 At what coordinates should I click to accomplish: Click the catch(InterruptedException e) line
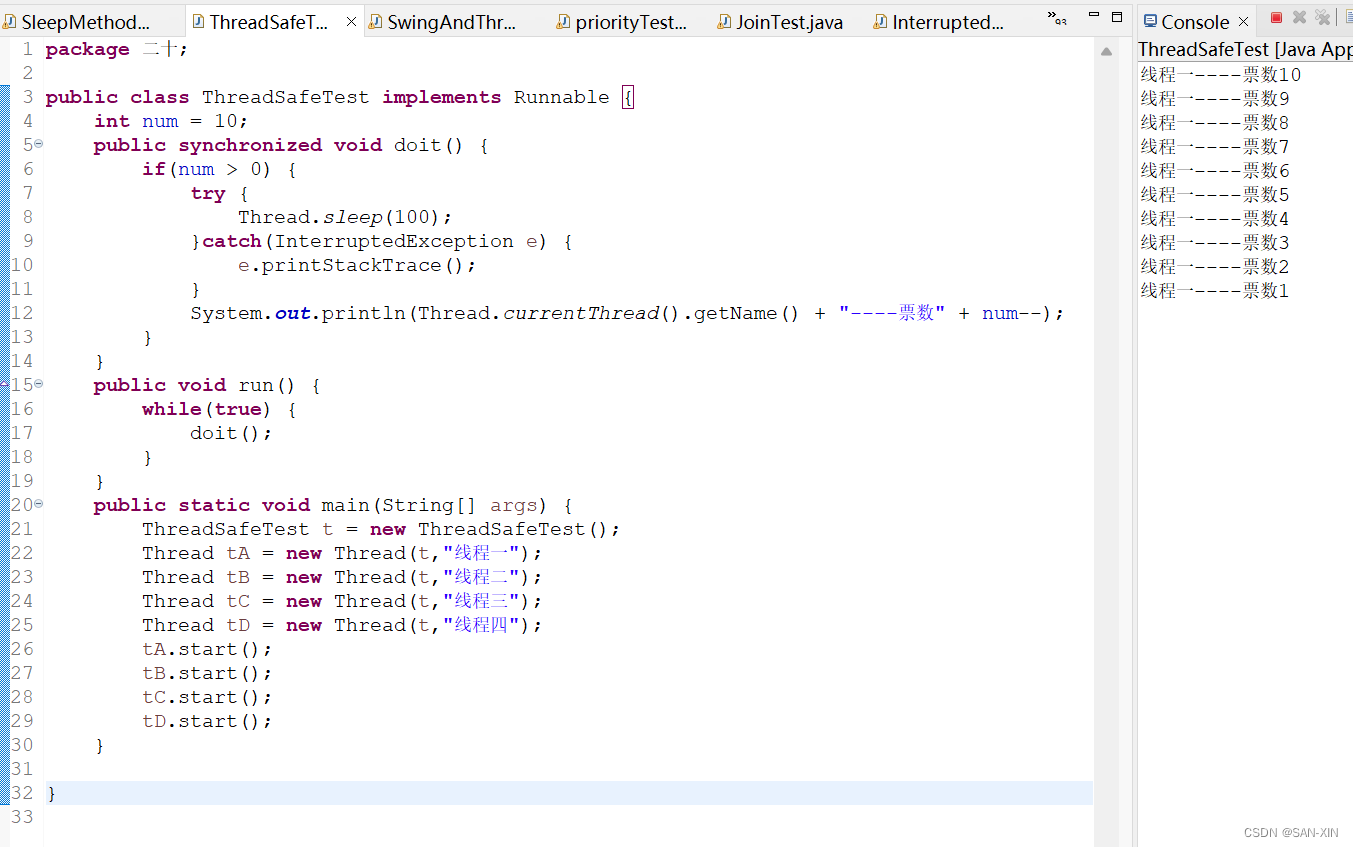point(381,241)
